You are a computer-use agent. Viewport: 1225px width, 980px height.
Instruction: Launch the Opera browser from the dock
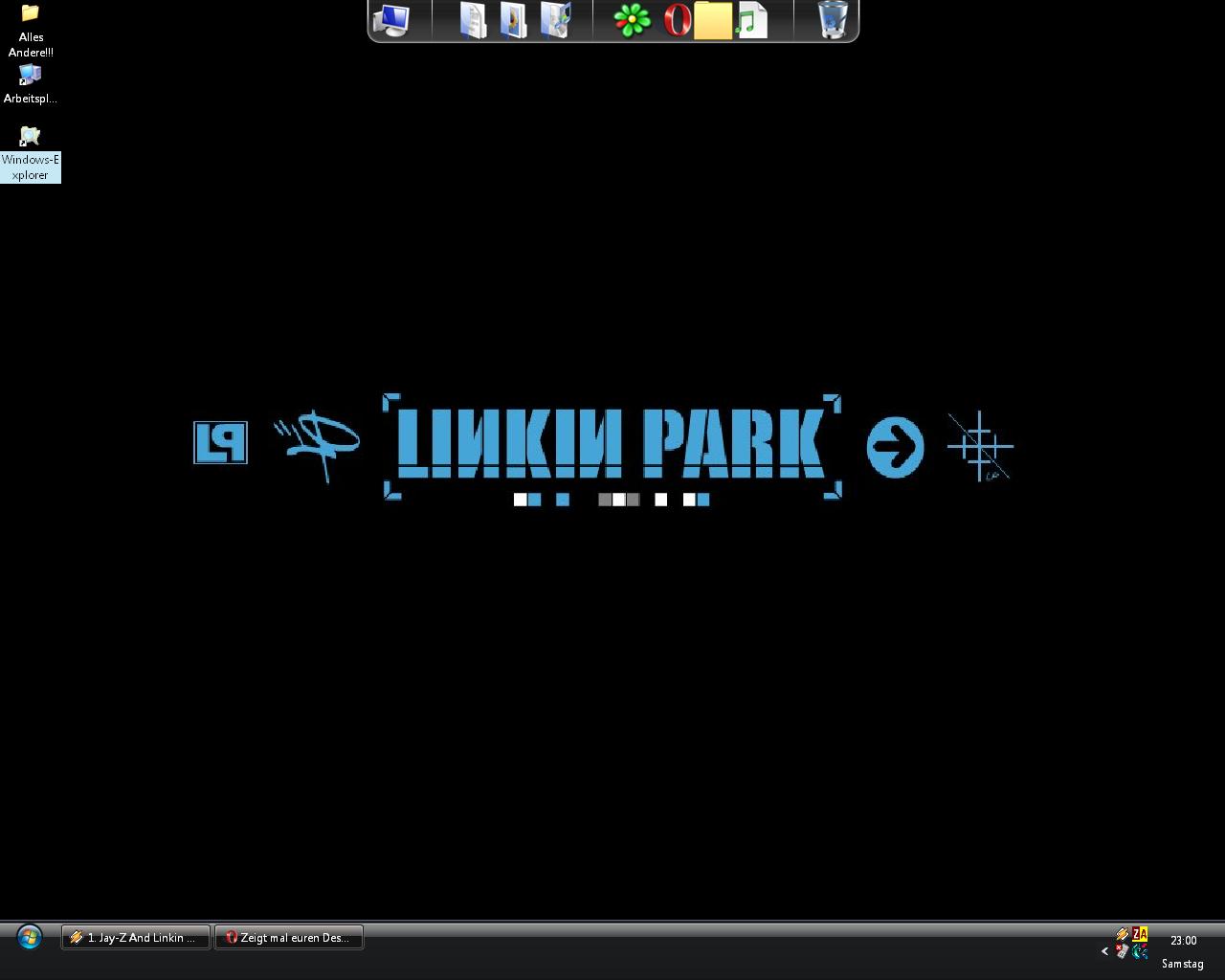677,20
